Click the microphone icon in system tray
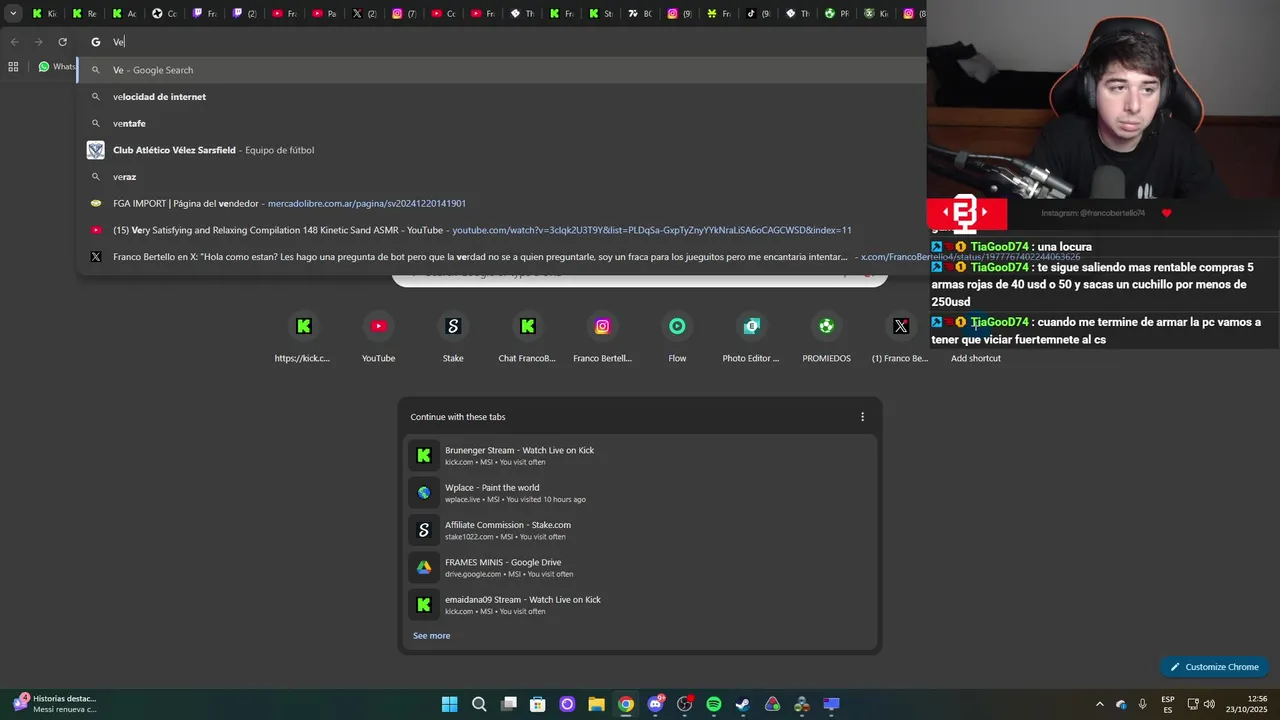Viewport: 1280px width, 720px height. pyautogui.click(x=1143, y=704)
